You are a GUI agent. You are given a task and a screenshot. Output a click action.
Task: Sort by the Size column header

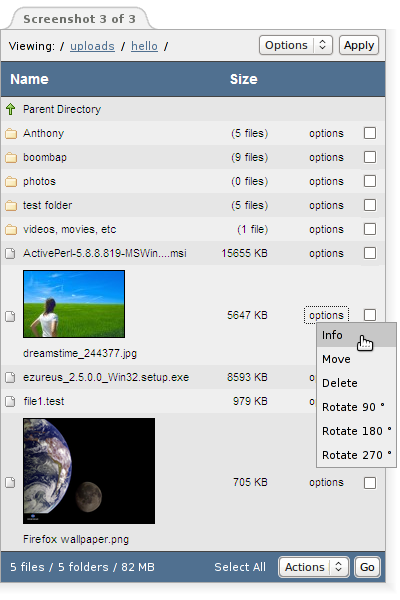click(x=243, y=79)
